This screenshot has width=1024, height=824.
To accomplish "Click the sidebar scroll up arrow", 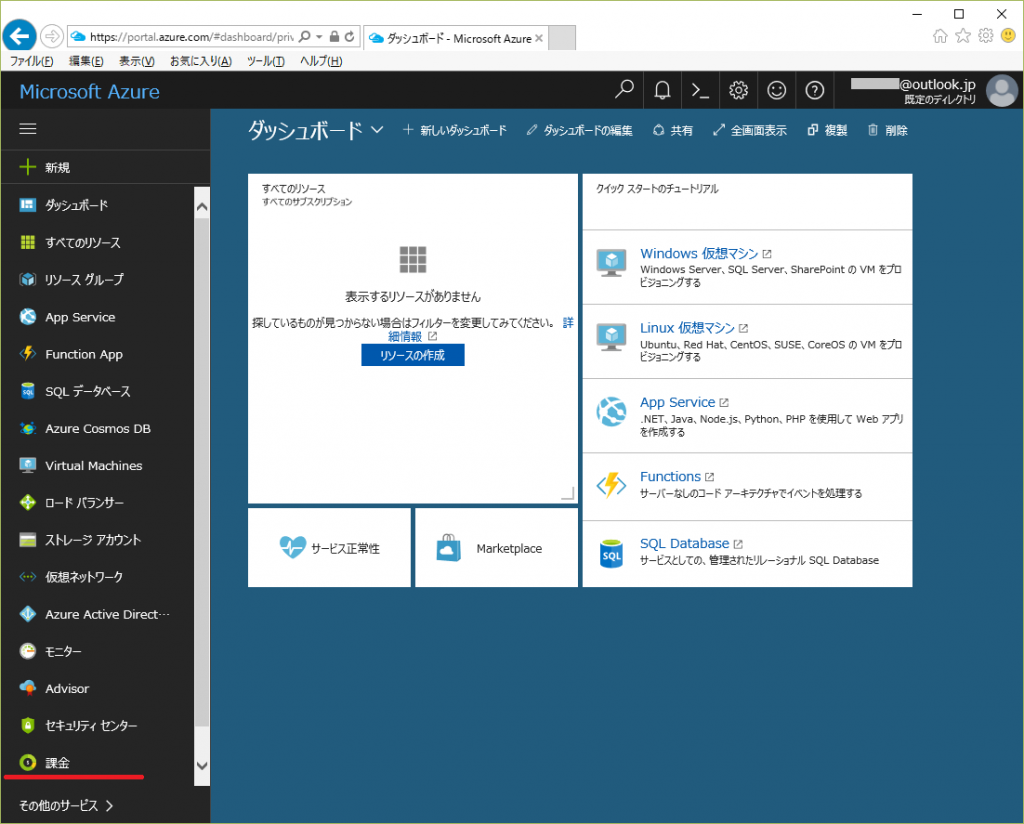I will 202,207.
